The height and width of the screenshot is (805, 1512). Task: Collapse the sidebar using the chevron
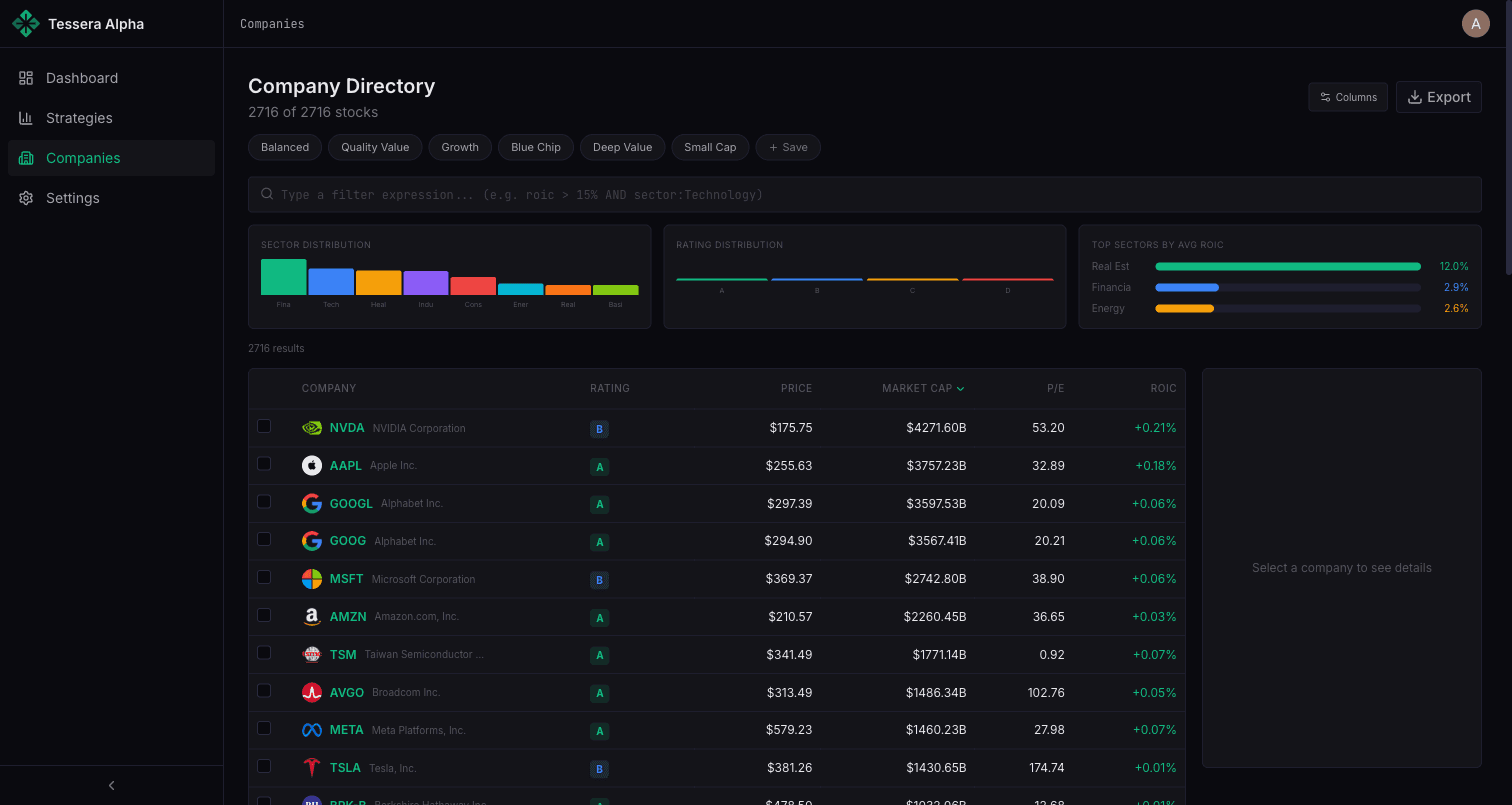[111, 785]
